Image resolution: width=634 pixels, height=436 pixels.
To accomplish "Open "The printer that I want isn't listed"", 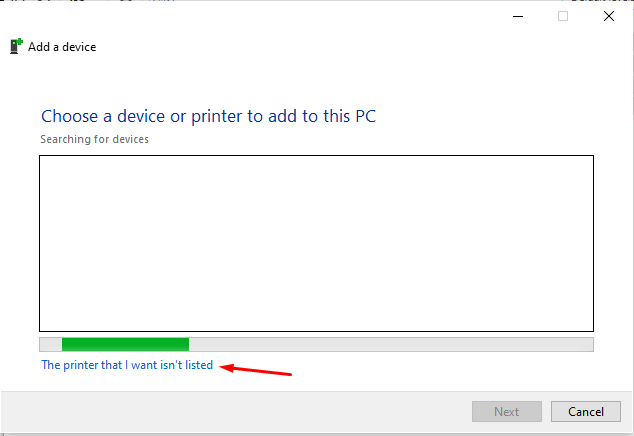I will point(127,365).
